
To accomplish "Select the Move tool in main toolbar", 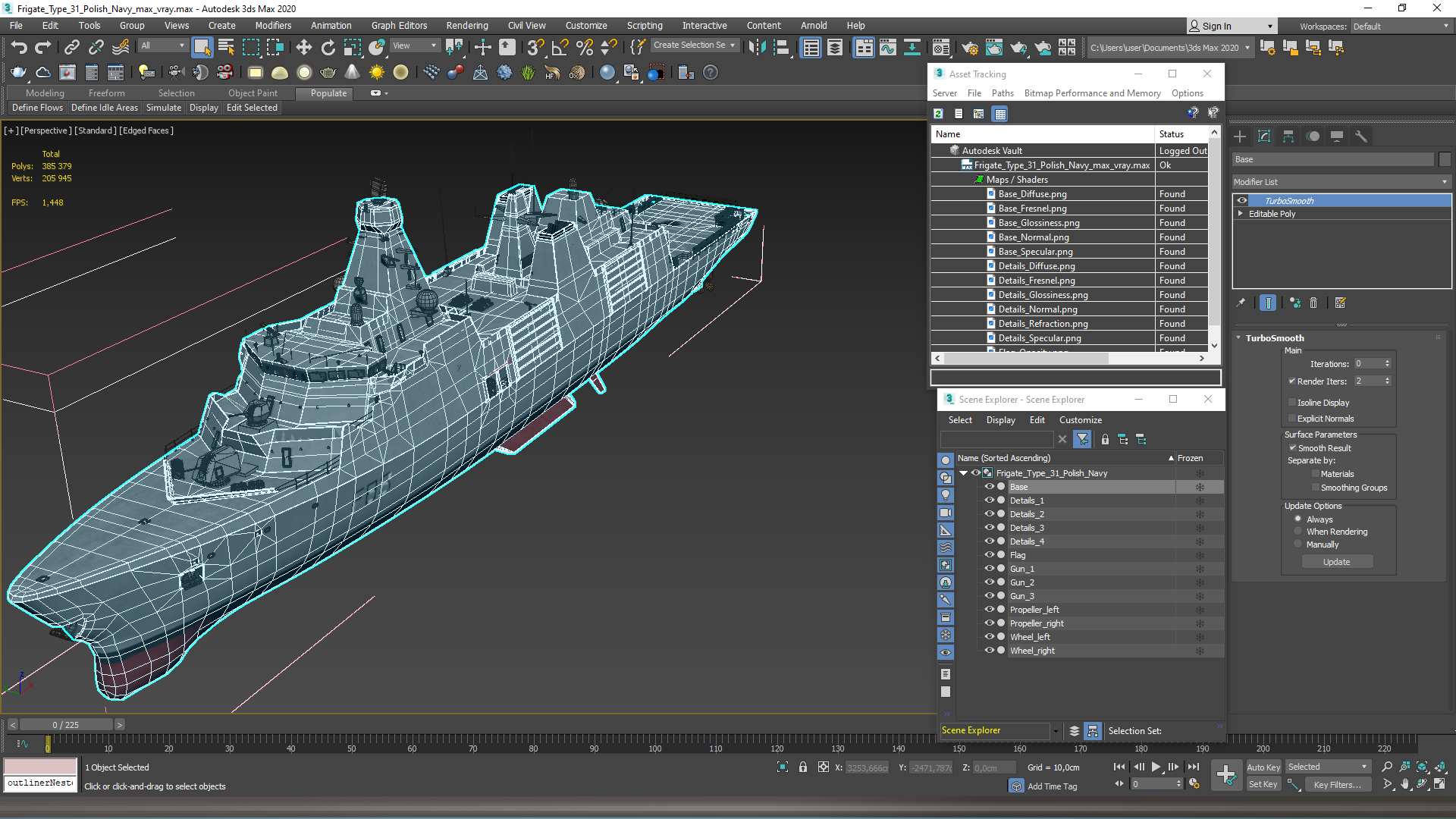I will coord(304,47).
